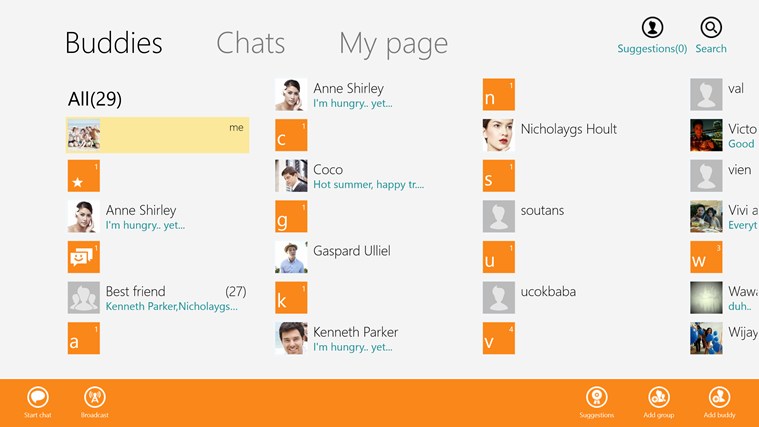Jump to letter 'a' index tile
This screenshot has height=427, width=759.
[84, 338]
